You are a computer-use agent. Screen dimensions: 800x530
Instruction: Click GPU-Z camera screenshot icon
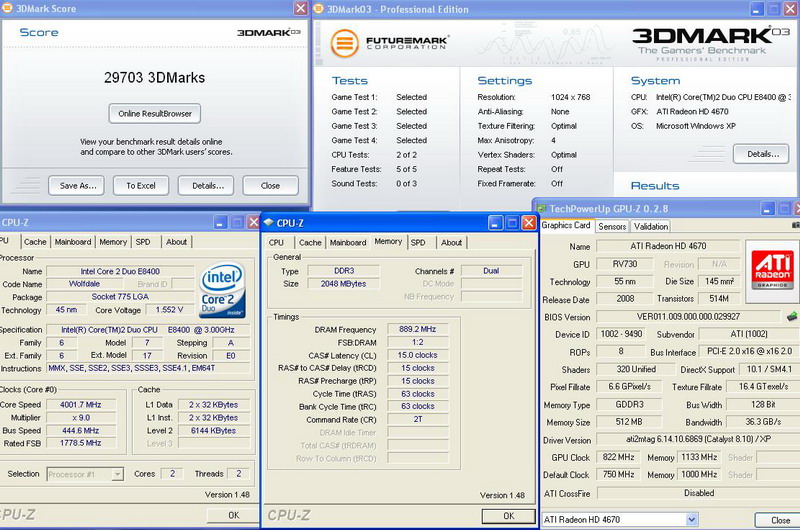pyautogui.click(x=796, y=224)
